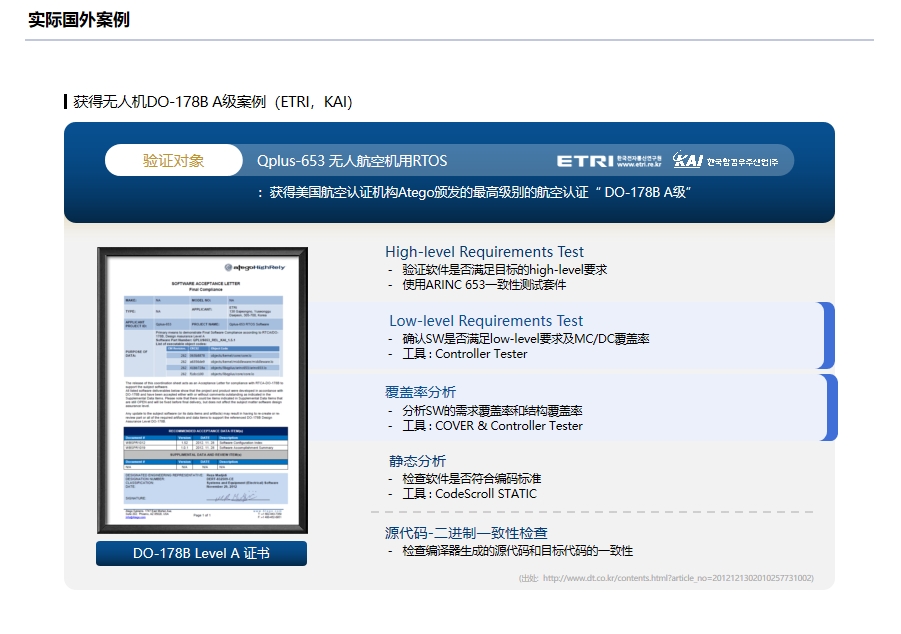Click line 检查软件是否符合编码标准
Screen dimensions: 901x634
click(x=471, y=478)
